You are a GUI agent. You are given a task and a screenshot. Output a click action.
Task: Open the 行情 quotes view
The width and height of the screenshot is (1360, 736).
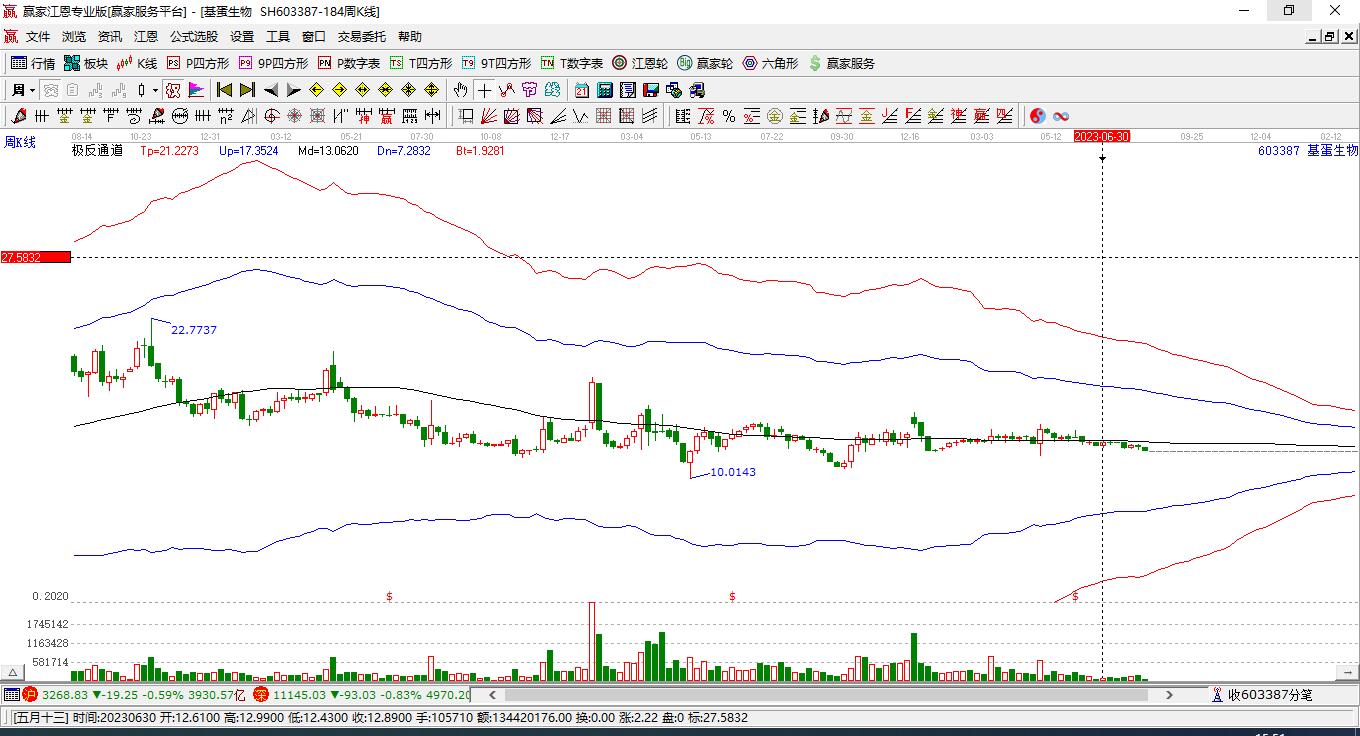[33, 63]
